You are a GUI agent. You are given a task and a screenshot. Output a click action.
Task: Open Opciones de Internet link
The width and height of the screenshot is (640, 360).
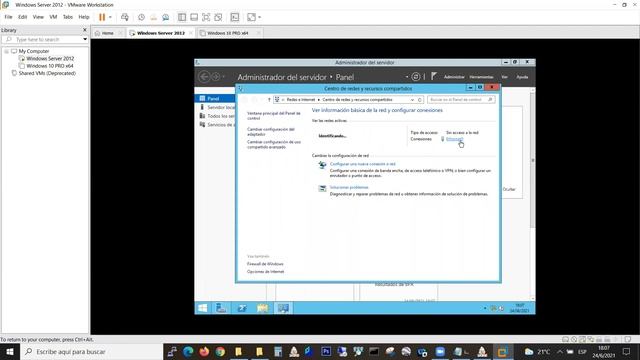pyautogui.click(x=265, y=272)
